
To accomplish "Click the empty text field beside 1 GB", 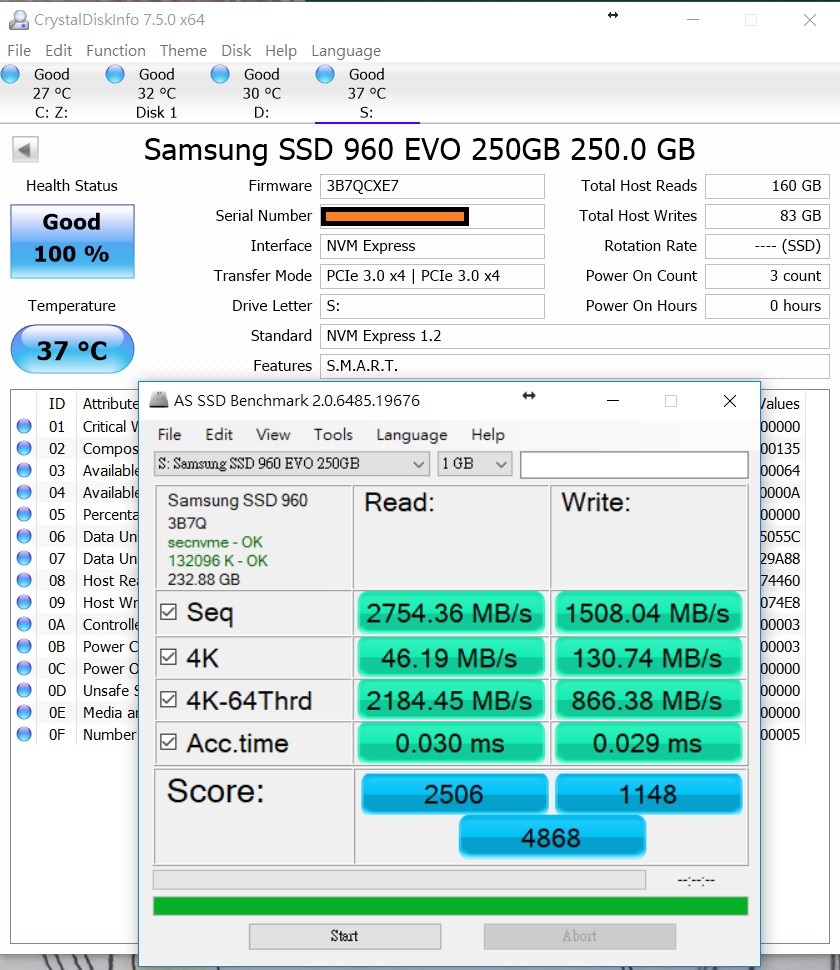I will click(634, 465).
